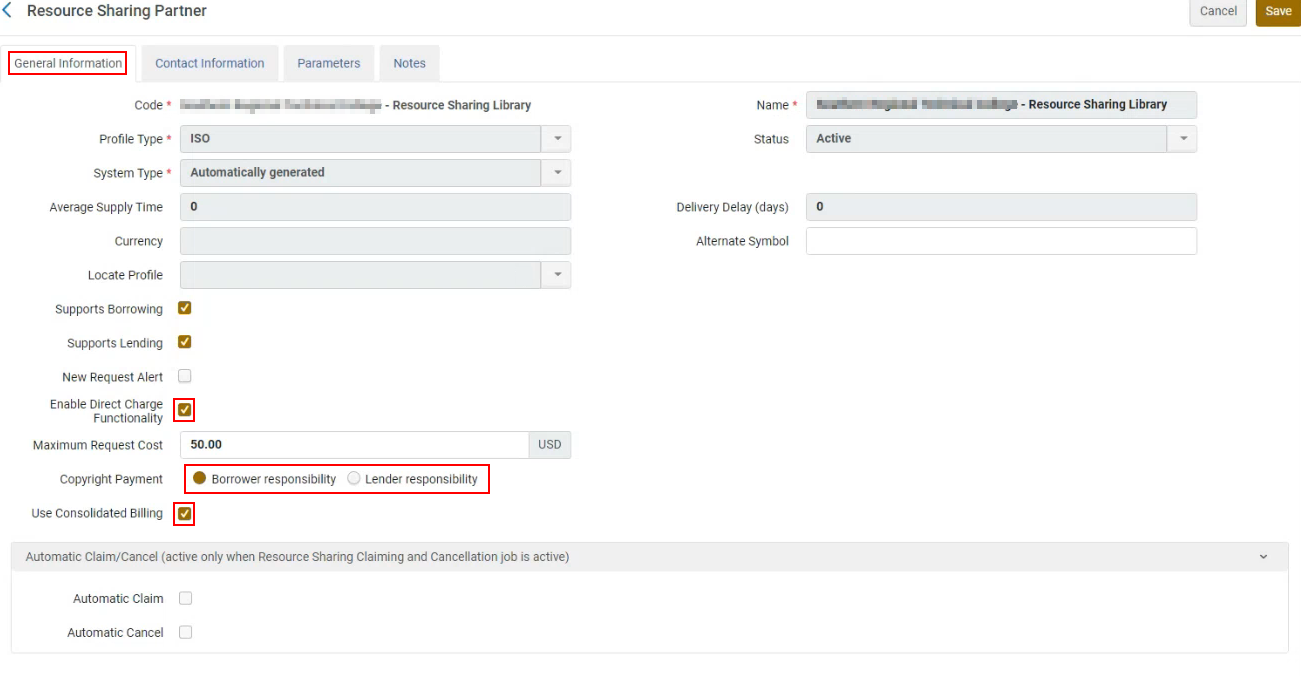Open the Locate Profile dropdown
Viewport: 1301px width, 676px height.
tap(557, 275)
